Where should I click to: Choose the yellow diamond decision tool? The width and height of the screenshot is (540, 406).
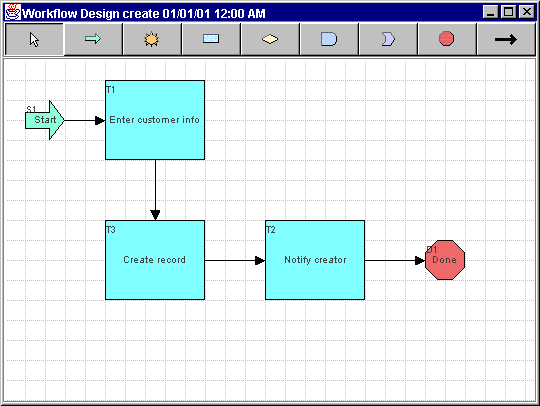point(270,39)
